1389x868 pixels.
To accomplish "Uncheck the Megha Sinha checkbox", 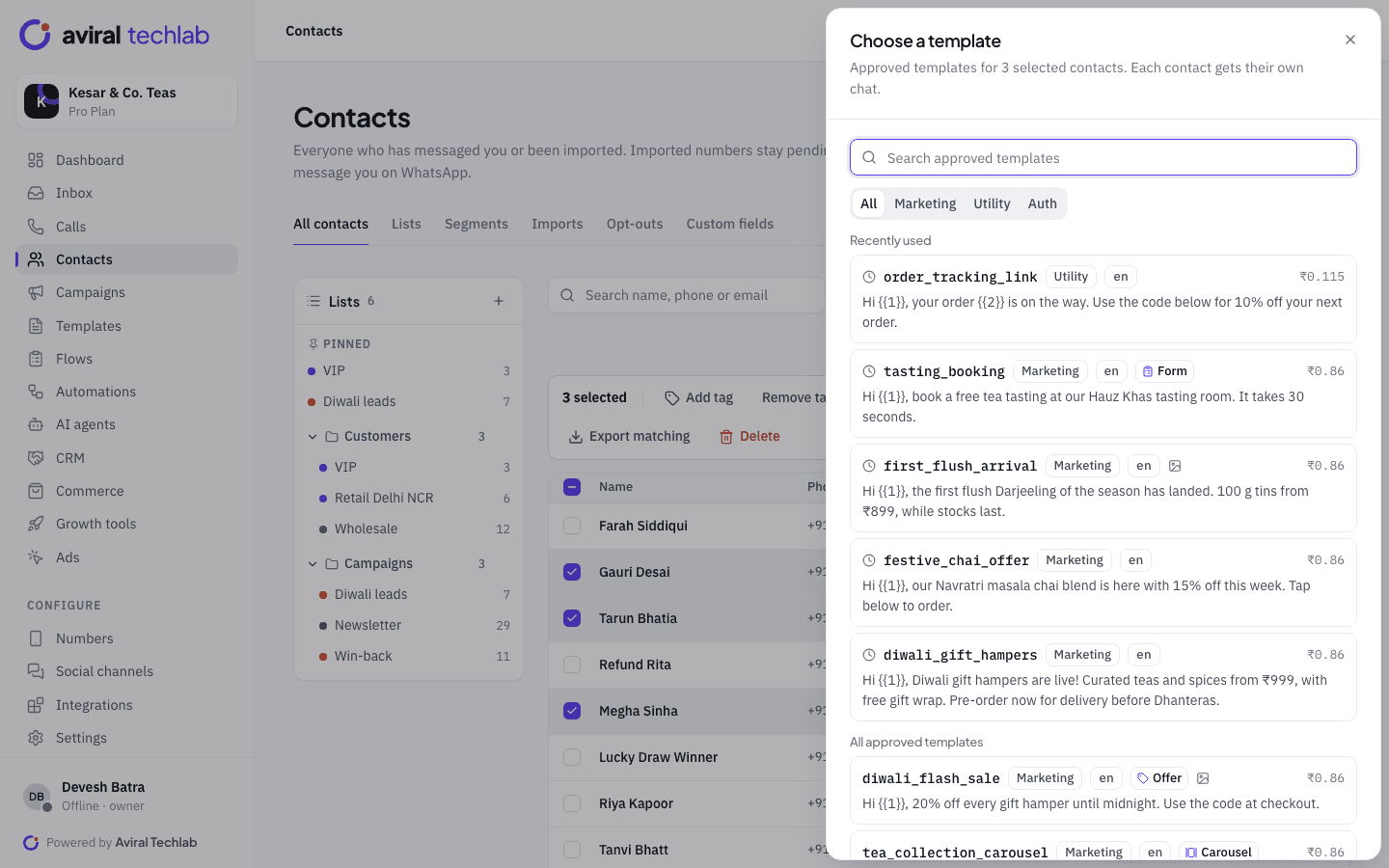I will tap(572, 711).
